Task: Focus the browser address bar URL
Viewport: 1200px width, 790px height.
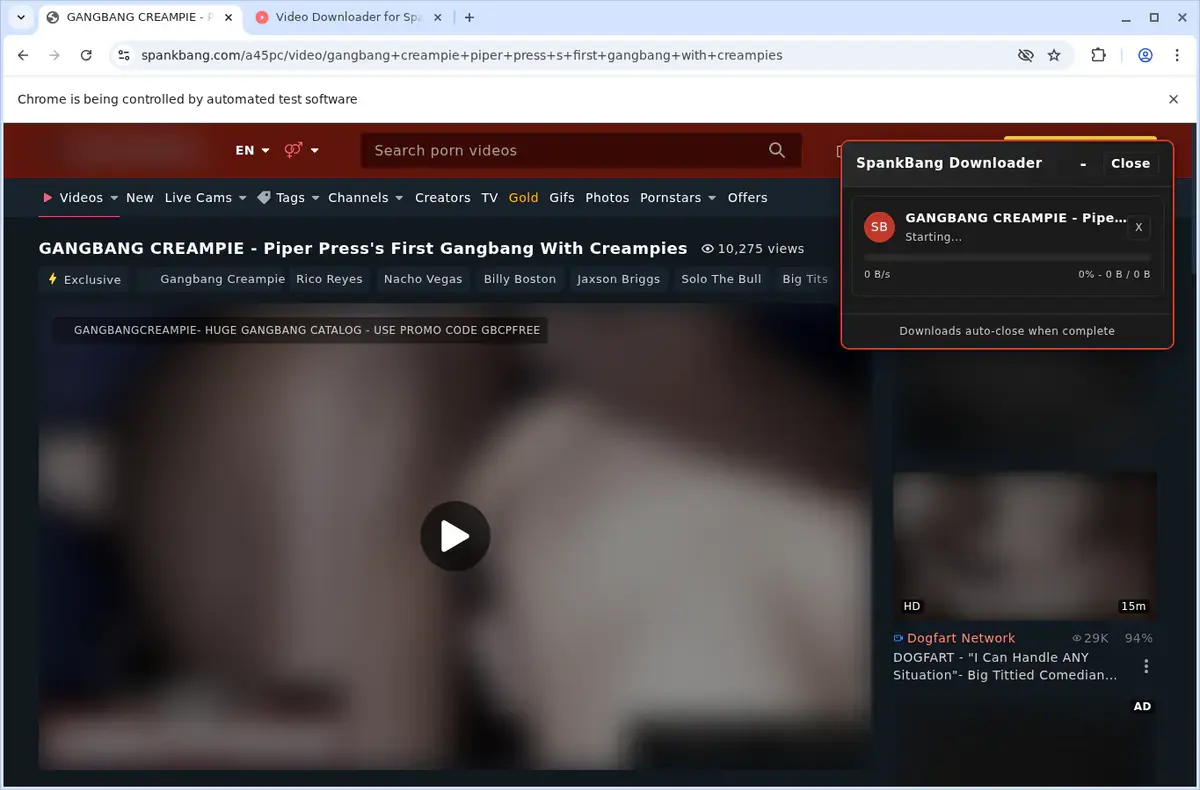Action: coord(462,55)
